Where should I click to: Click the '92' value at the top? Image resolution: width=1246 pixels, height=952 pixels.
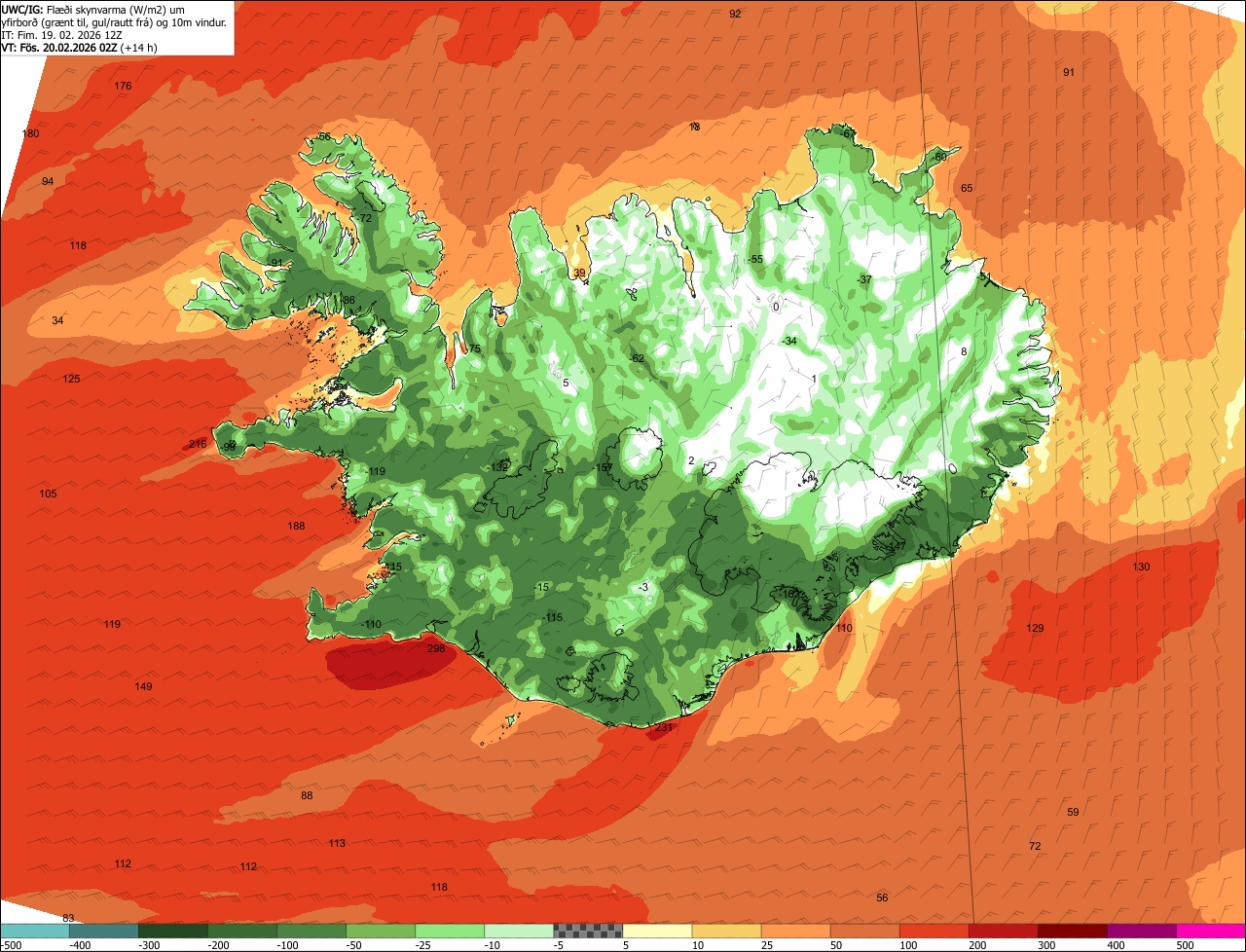[735, 14]
